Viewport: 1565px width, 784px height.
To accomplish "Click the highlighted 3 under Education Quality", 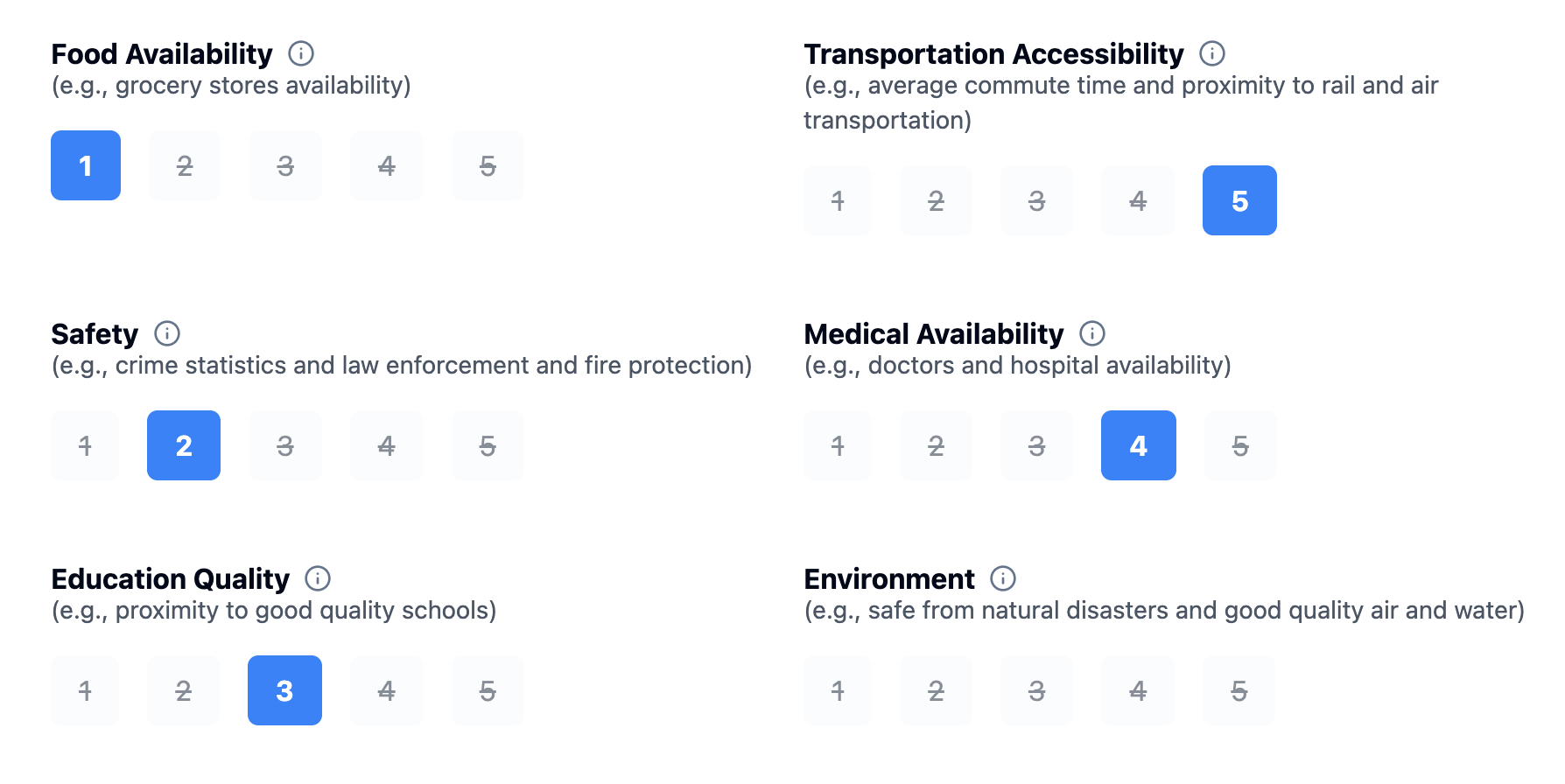I will coord(284,690).
